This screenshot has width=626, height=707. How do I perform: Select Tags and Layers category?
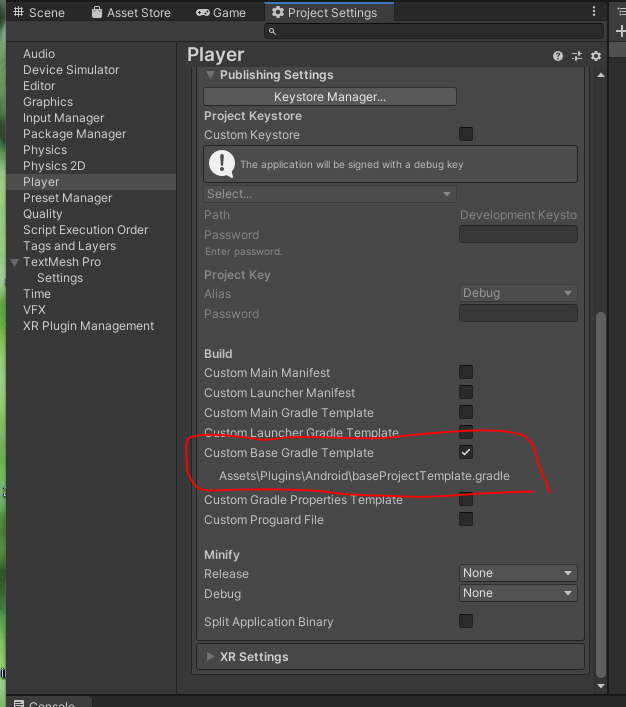69,246
